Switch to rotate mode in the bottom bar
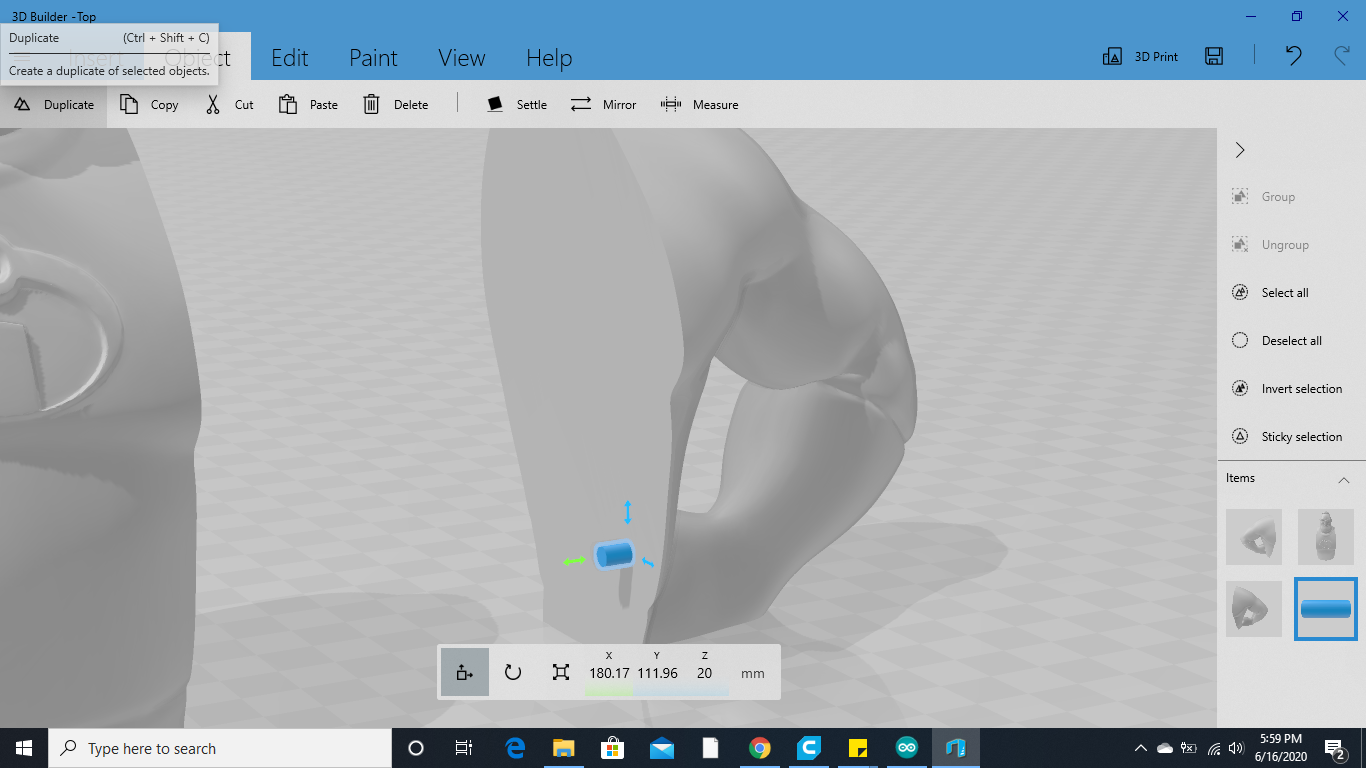This screenshot has width=1366, height=768. [x=513, y=672]
